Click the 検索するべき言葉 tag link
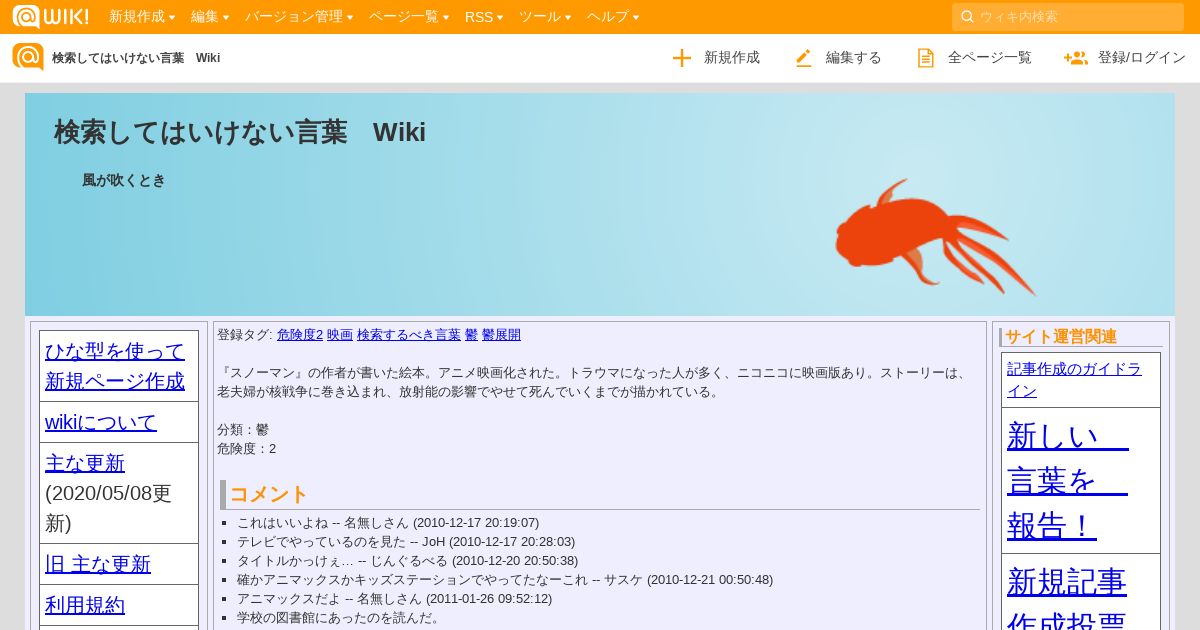Screen dimensions: 1200x630 pyautogui.click(x=409, y=335)
